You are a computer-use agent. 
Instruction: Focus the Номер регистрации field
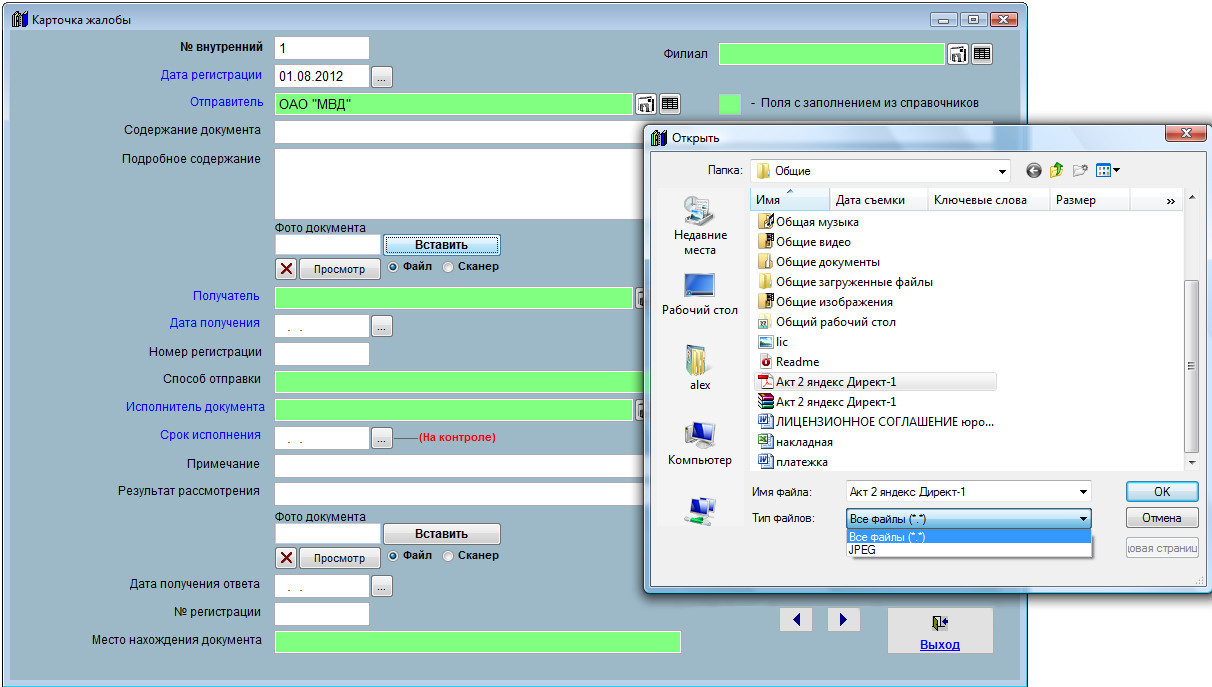[x=322, y=353]
